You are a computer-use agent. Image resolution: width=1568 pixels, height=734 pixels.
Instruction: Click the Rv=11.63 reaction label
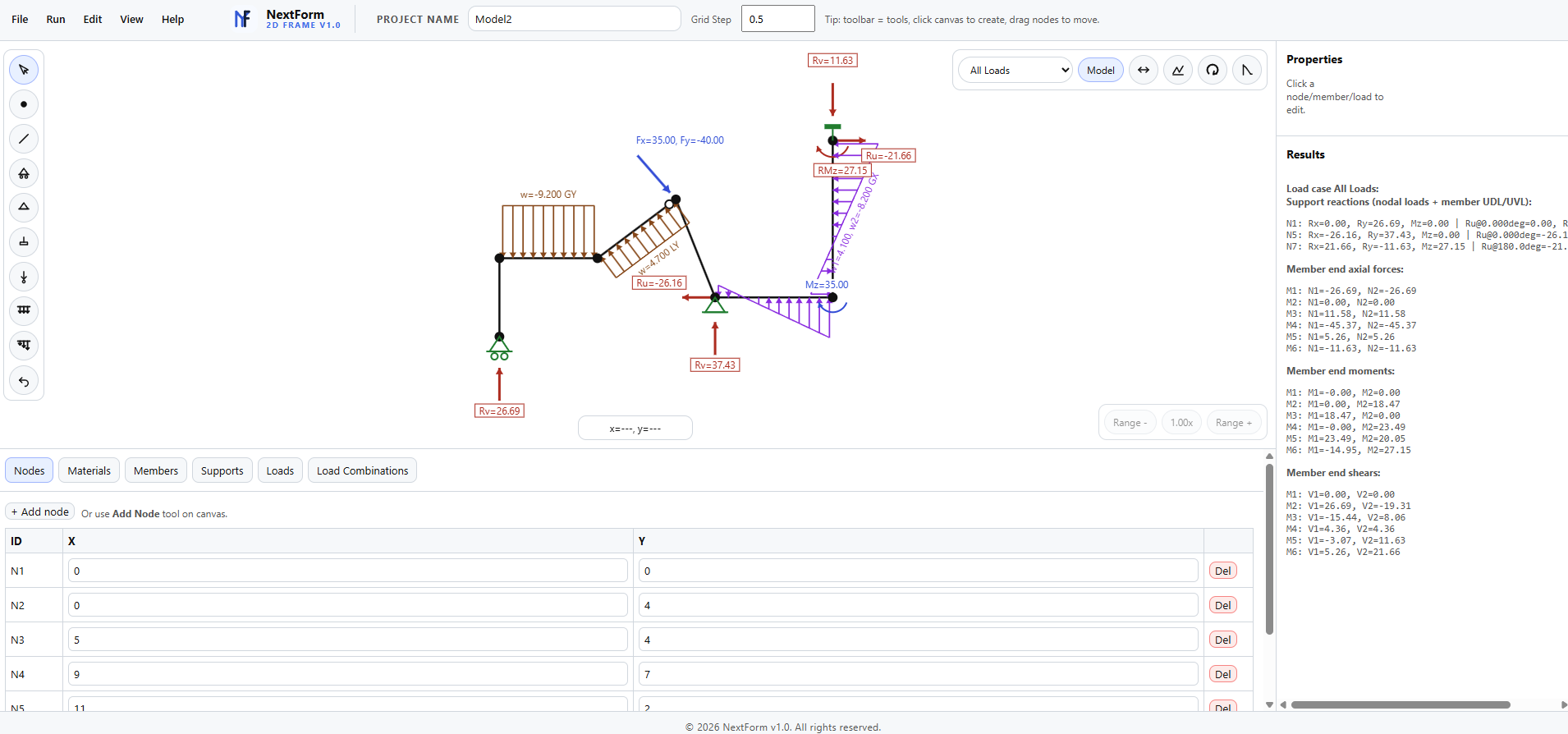[x=832, y=61]
